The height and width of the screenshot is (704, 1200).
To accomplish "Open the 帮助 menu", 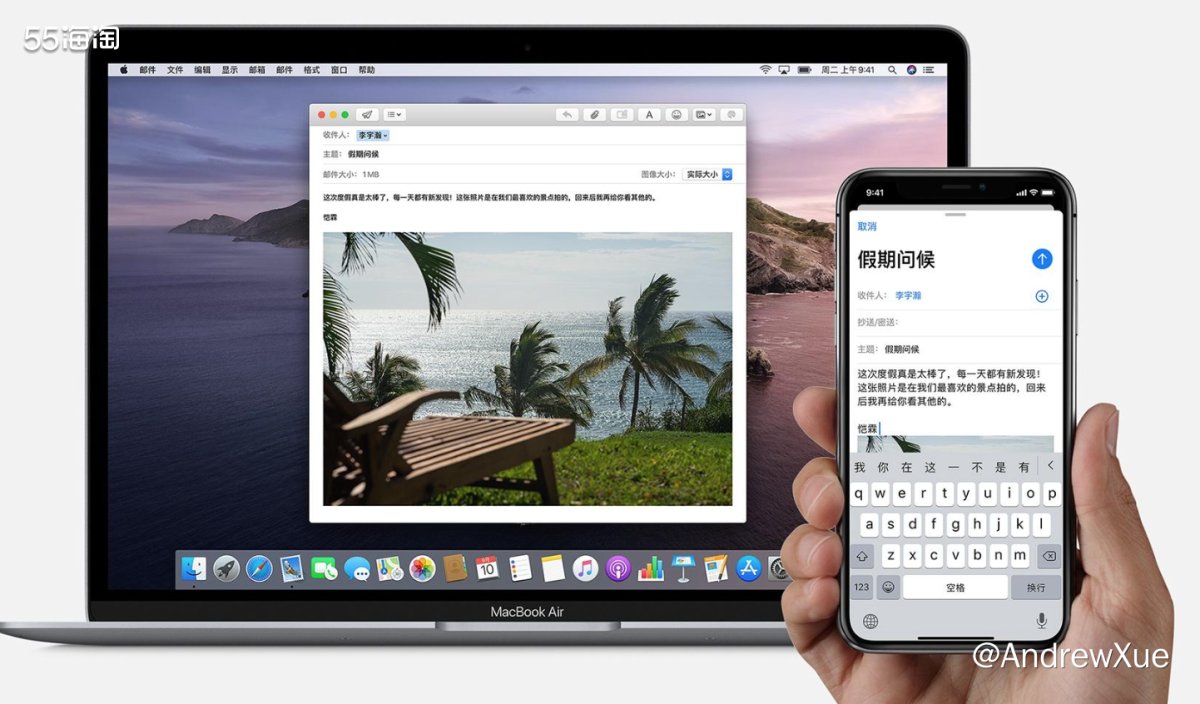I will pyautogui.click(x=367, y=70).
